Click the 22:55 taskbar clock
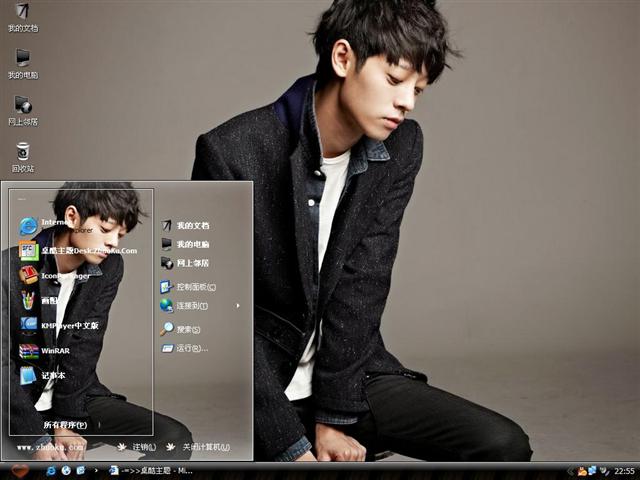The image size is (640, 480). coord(624,471)
